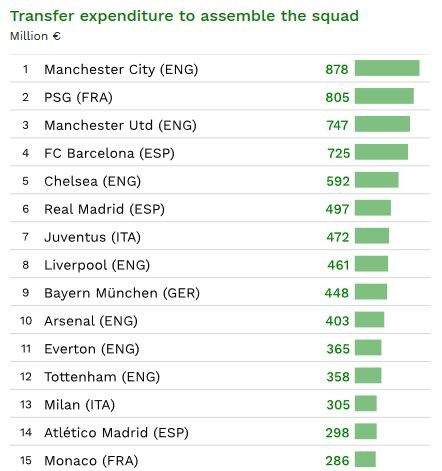Click the Juventus (ITA) label
The image size is (442, 471).
click(x=92, y=237)
